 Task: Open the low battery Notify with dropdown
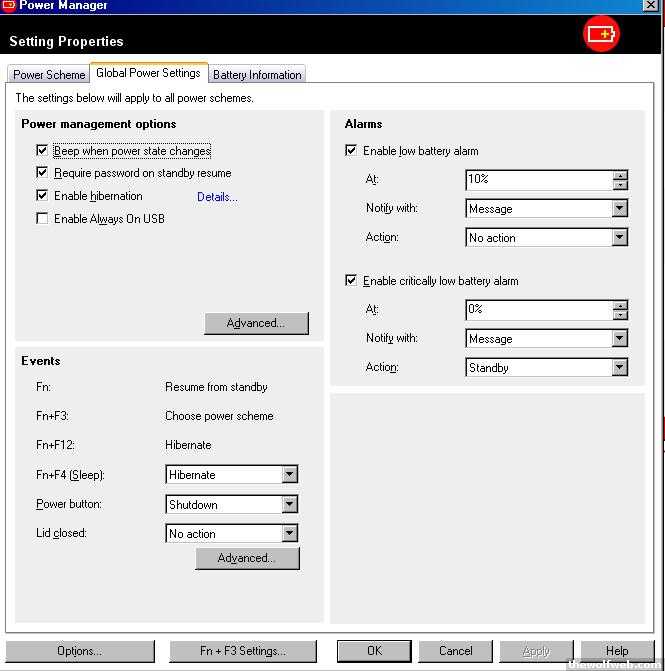[x=619, y=209]
